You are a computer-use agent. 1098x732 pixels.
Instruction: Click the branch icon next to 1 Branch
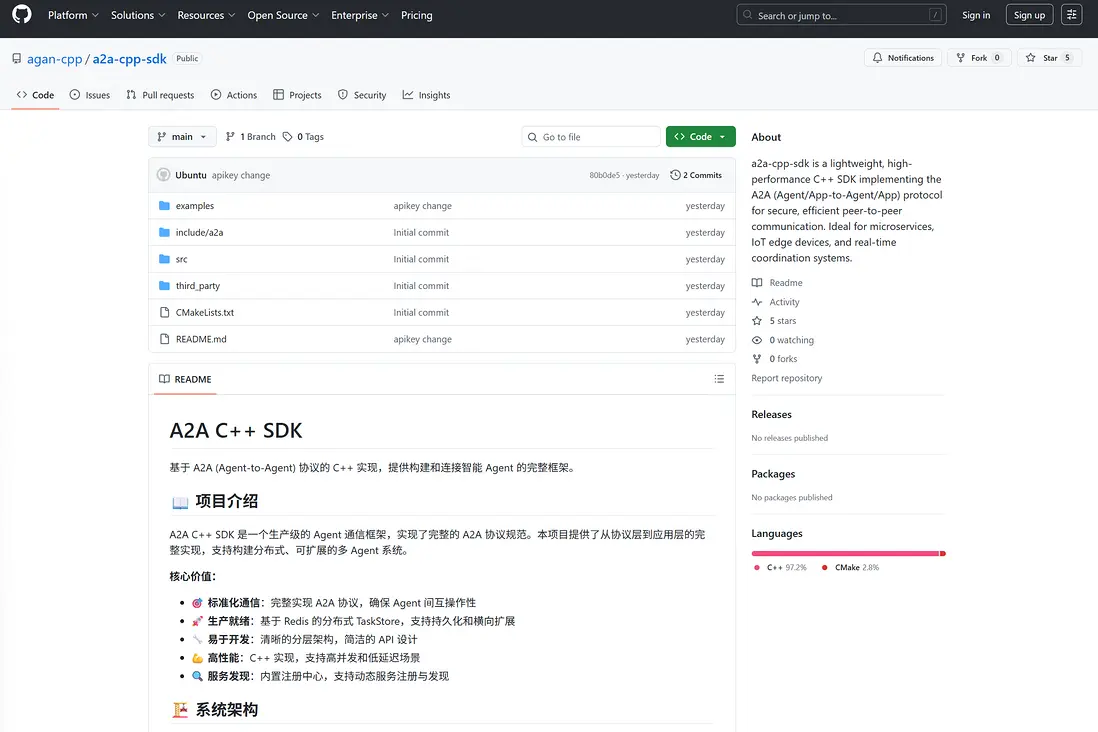pos(230,137)
